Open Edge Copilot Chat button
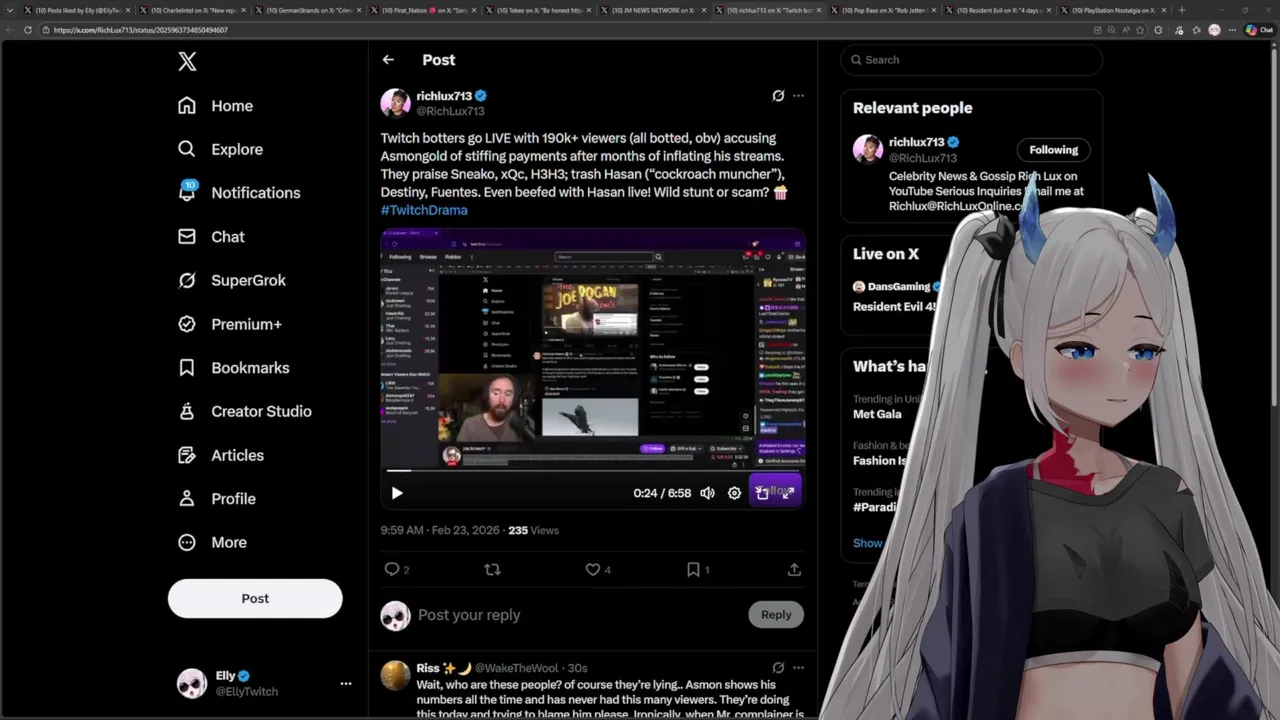 (1258, 30)
